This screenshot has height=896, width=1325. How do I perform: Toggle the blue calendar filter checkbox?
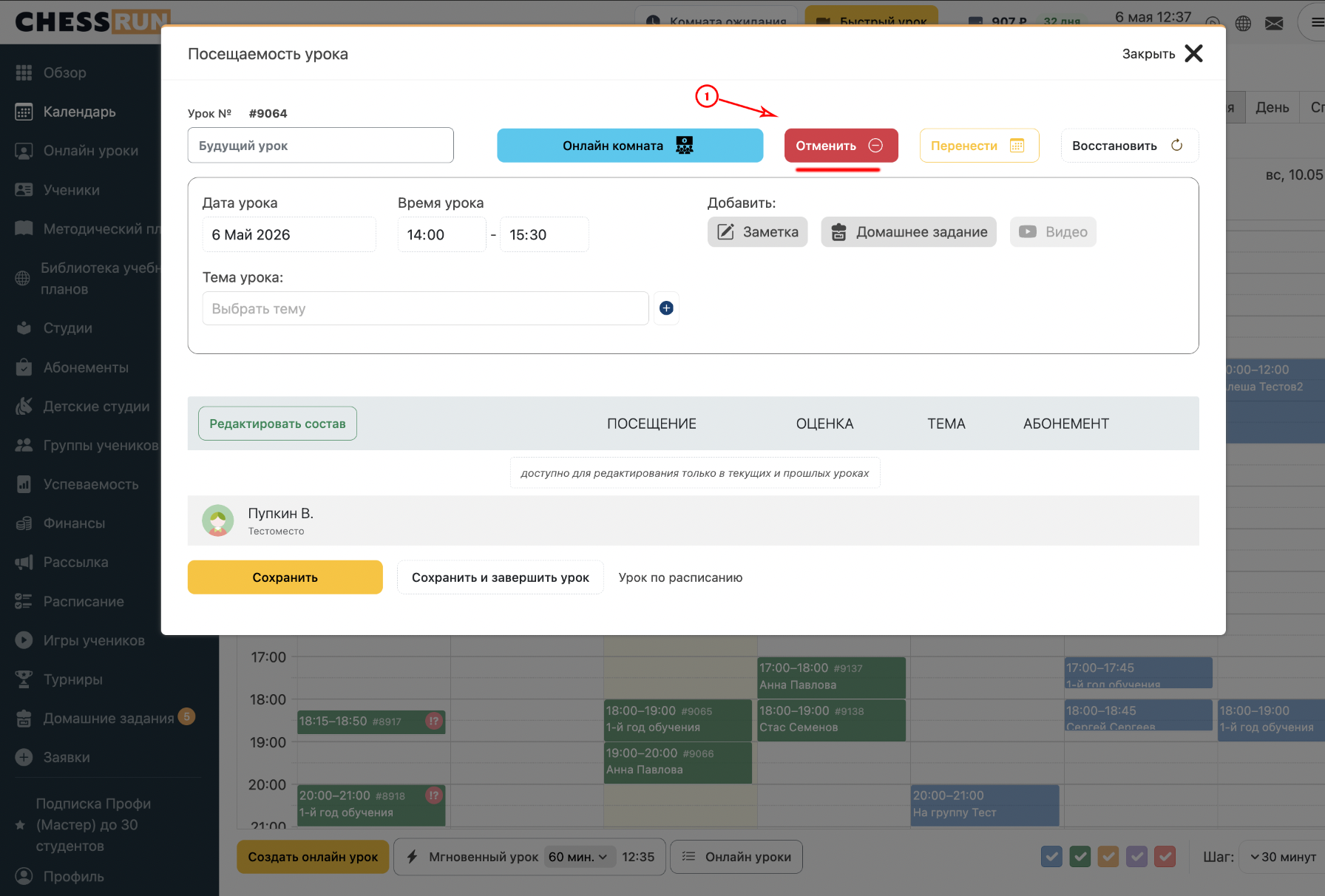(1051, 857)
